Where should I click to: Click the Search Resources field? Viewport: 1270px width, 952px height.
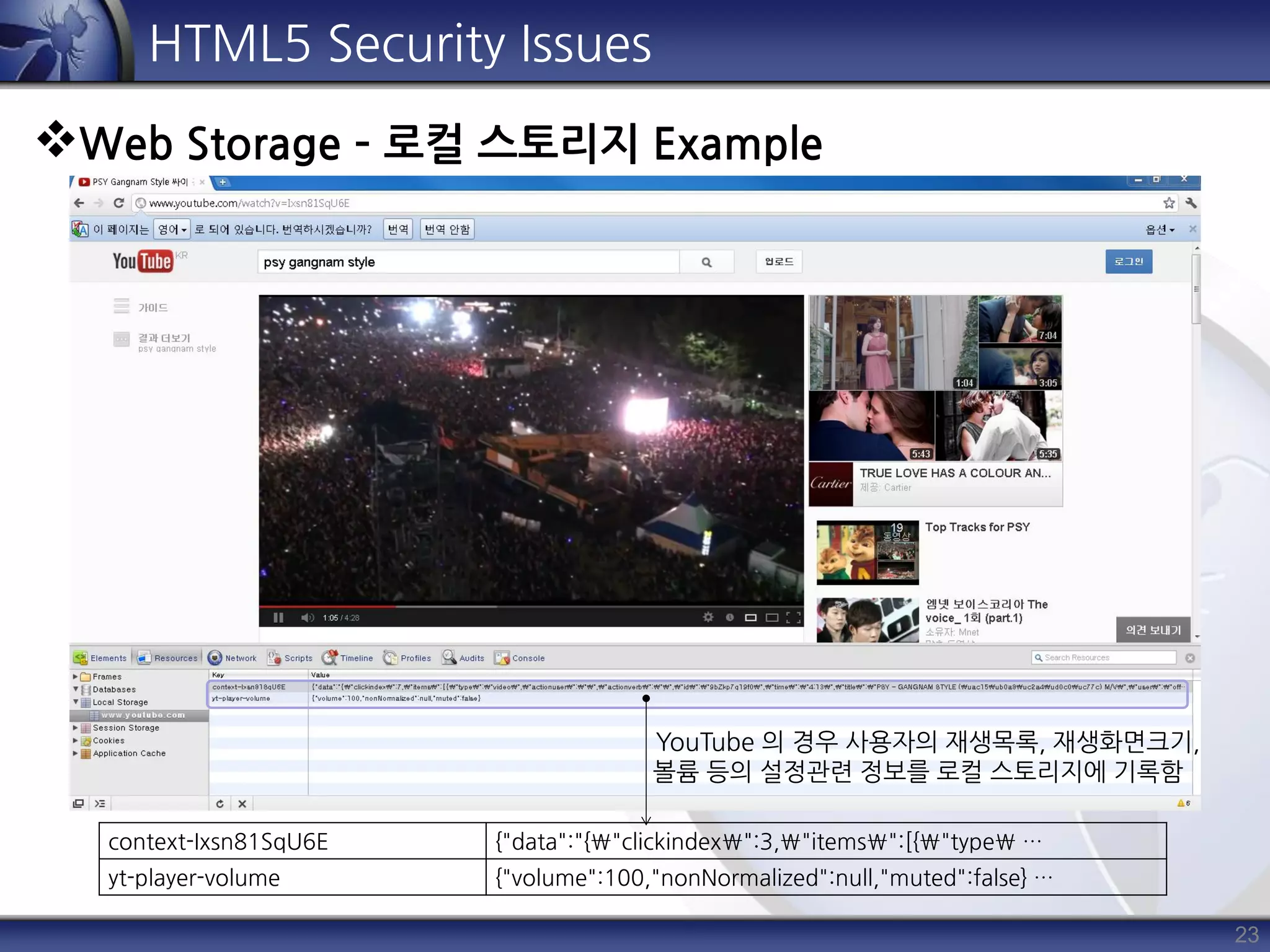[x=1104, y=658]
